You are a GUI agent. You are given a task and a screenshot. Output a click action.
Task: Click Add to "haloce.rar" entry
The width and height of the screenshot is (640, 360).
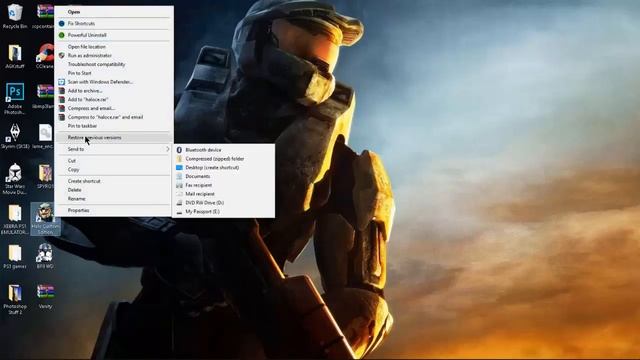tap(113, 100)
